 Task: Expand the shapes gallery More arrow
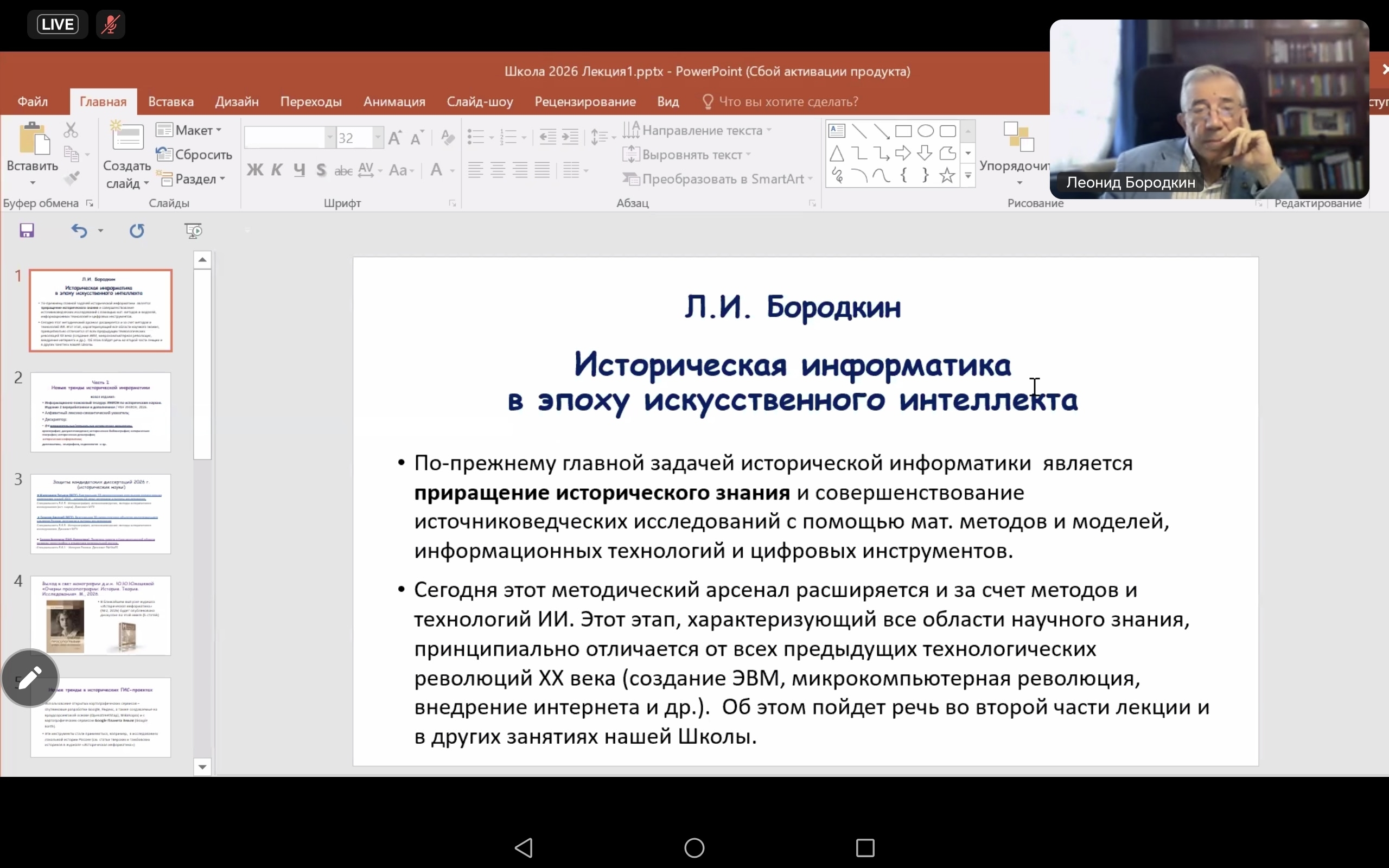[969, 176]
